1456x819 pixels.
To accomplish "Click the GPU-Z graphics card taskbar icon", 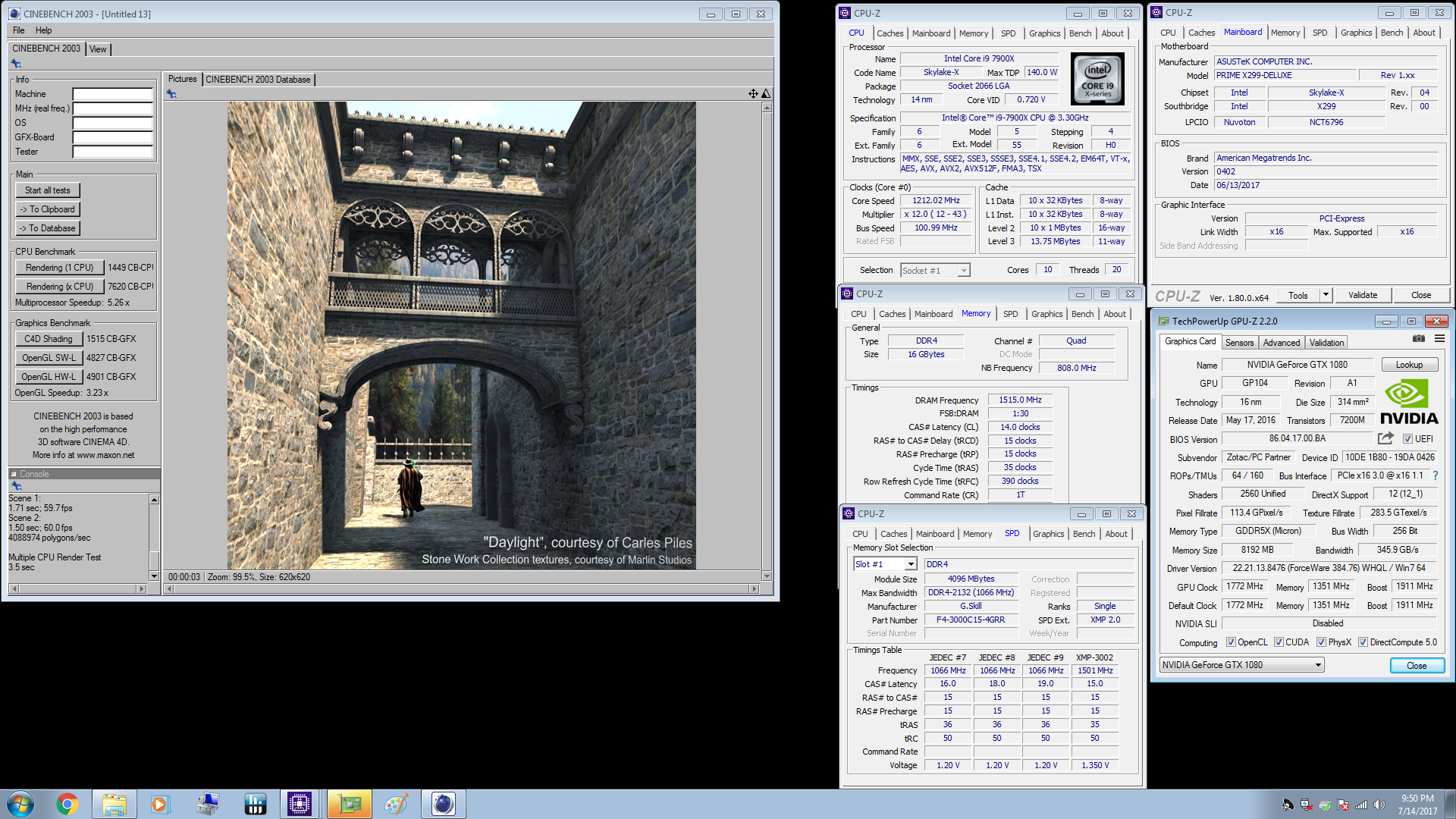I will [x=349, y=804].
